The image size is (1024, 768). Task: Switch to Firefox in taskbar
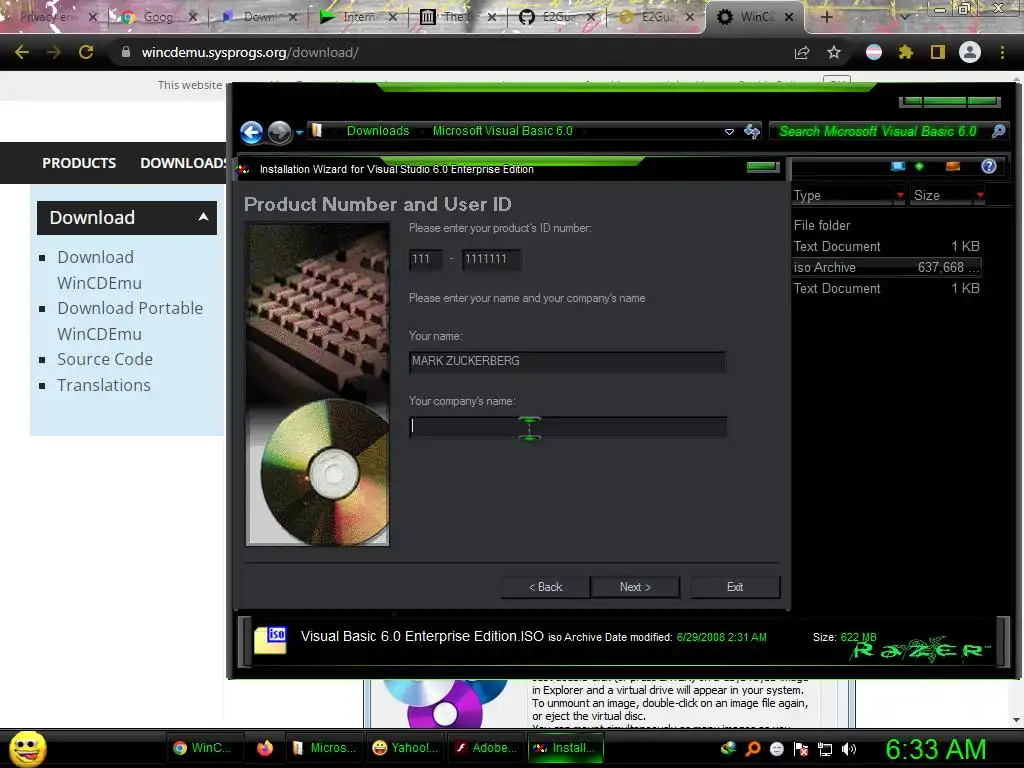click(x=264, y=748)
